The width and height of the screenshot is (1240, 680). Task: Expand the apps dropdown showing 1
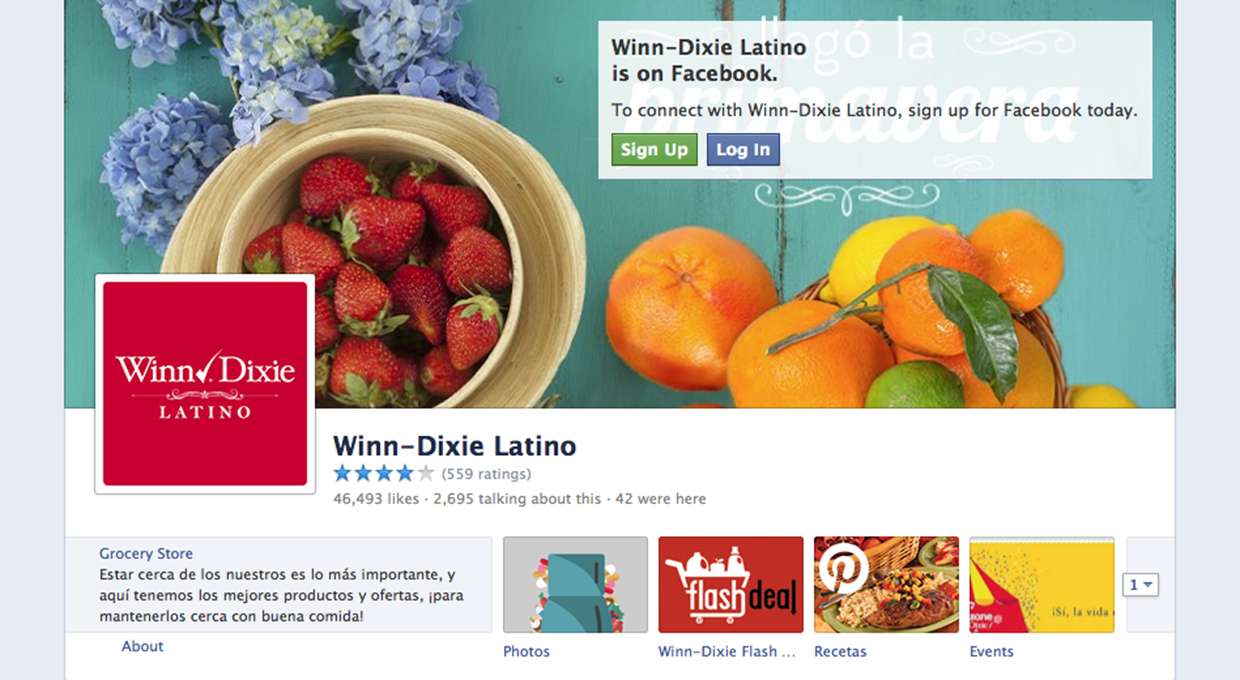[x=1141, y=585]
